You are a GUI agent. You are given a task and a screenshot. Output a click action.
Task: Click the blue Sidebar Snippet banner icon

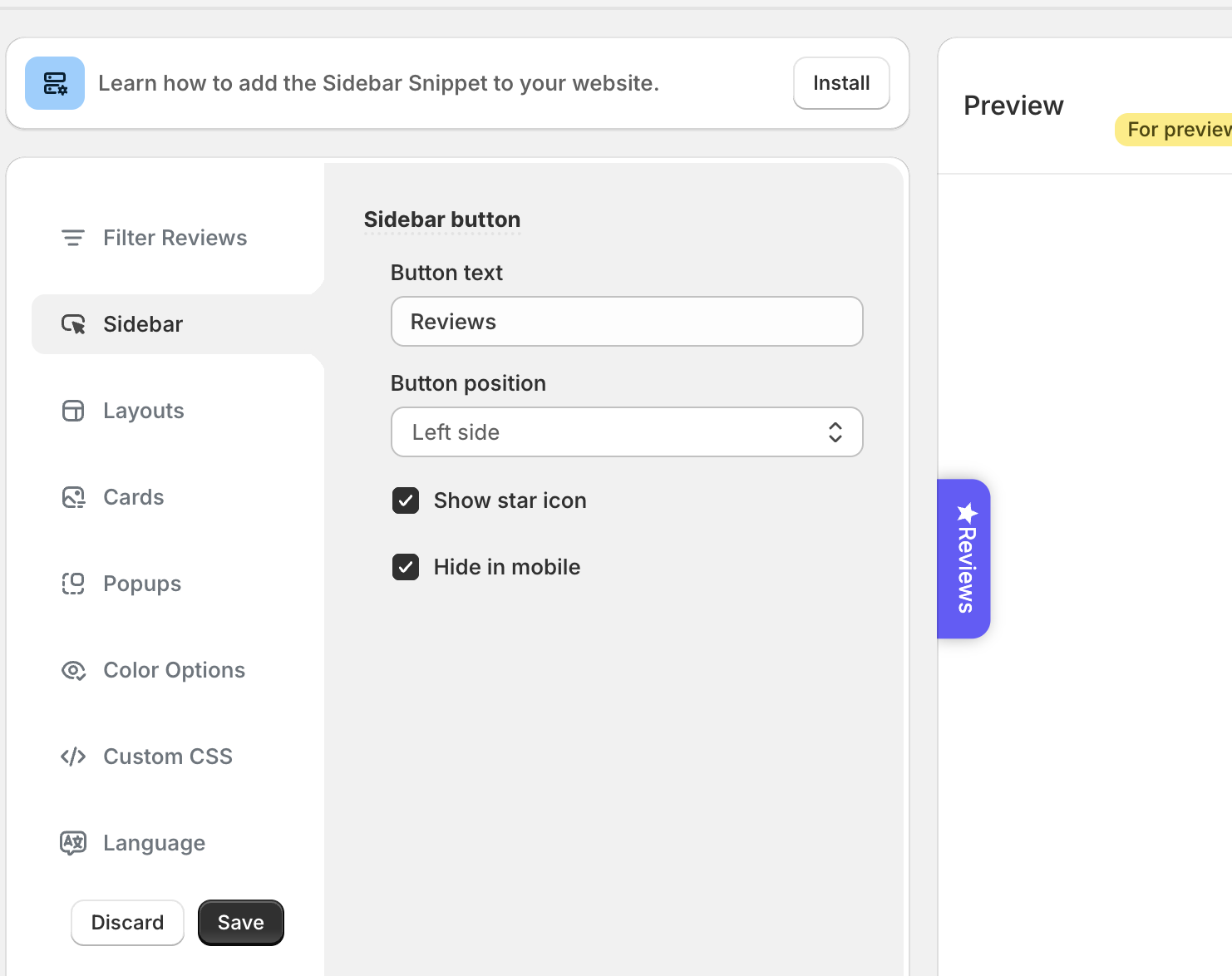(x=55, y=83)
